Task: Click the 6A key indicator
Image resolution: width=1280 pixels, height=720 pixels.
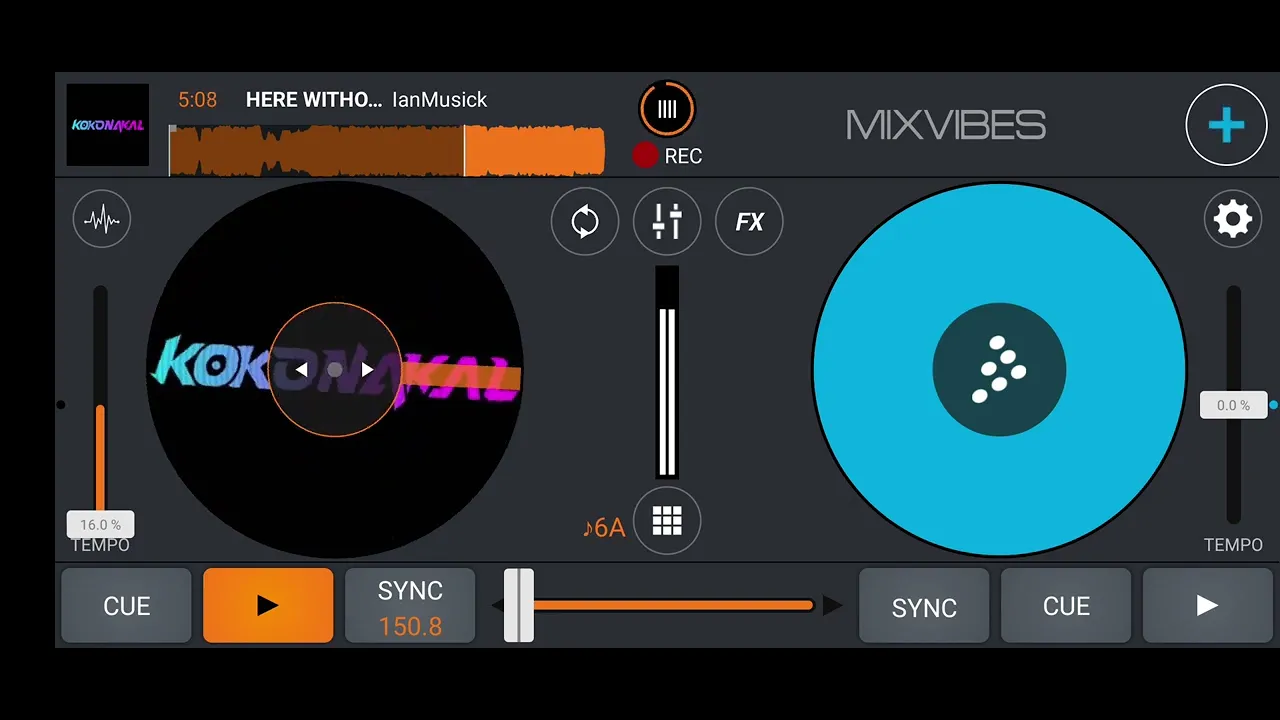Action: tap(603, 527)
